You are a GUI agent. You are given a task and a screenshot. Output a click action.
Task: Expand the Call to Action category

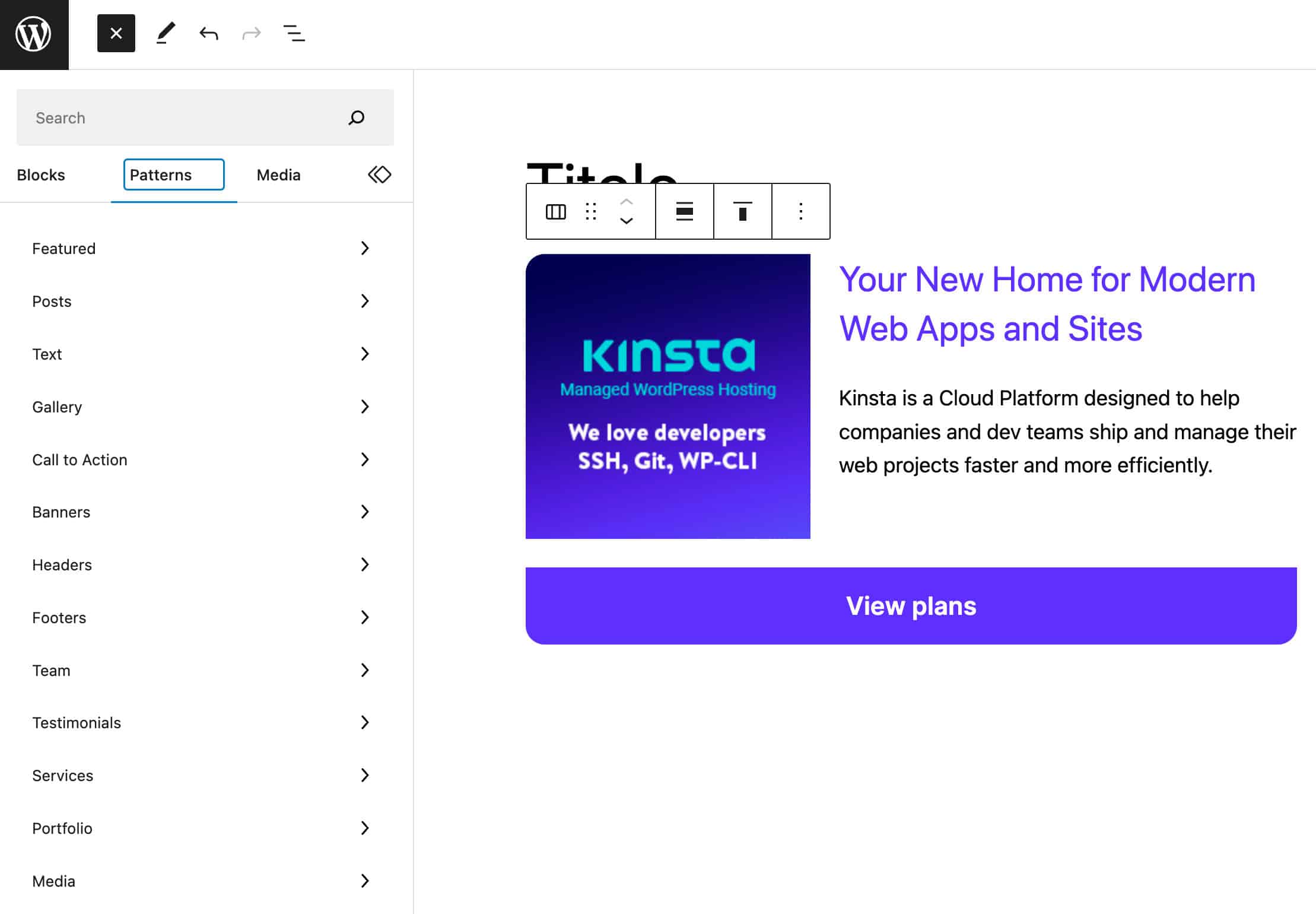pos(201,459)
